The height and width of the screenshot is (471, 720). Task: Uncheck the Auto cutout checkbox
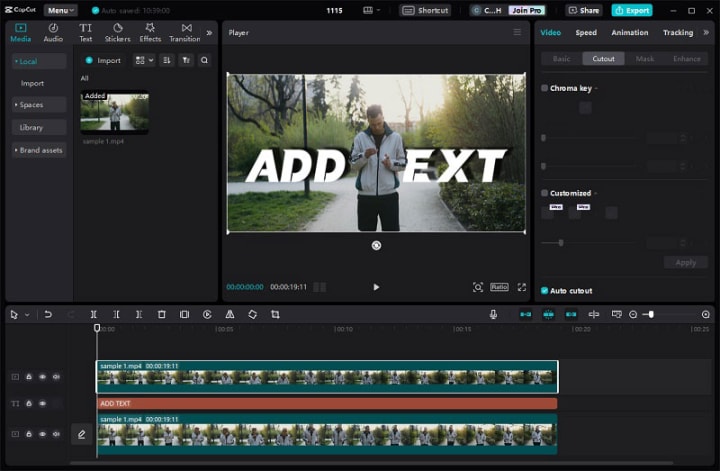click(545, 291)
